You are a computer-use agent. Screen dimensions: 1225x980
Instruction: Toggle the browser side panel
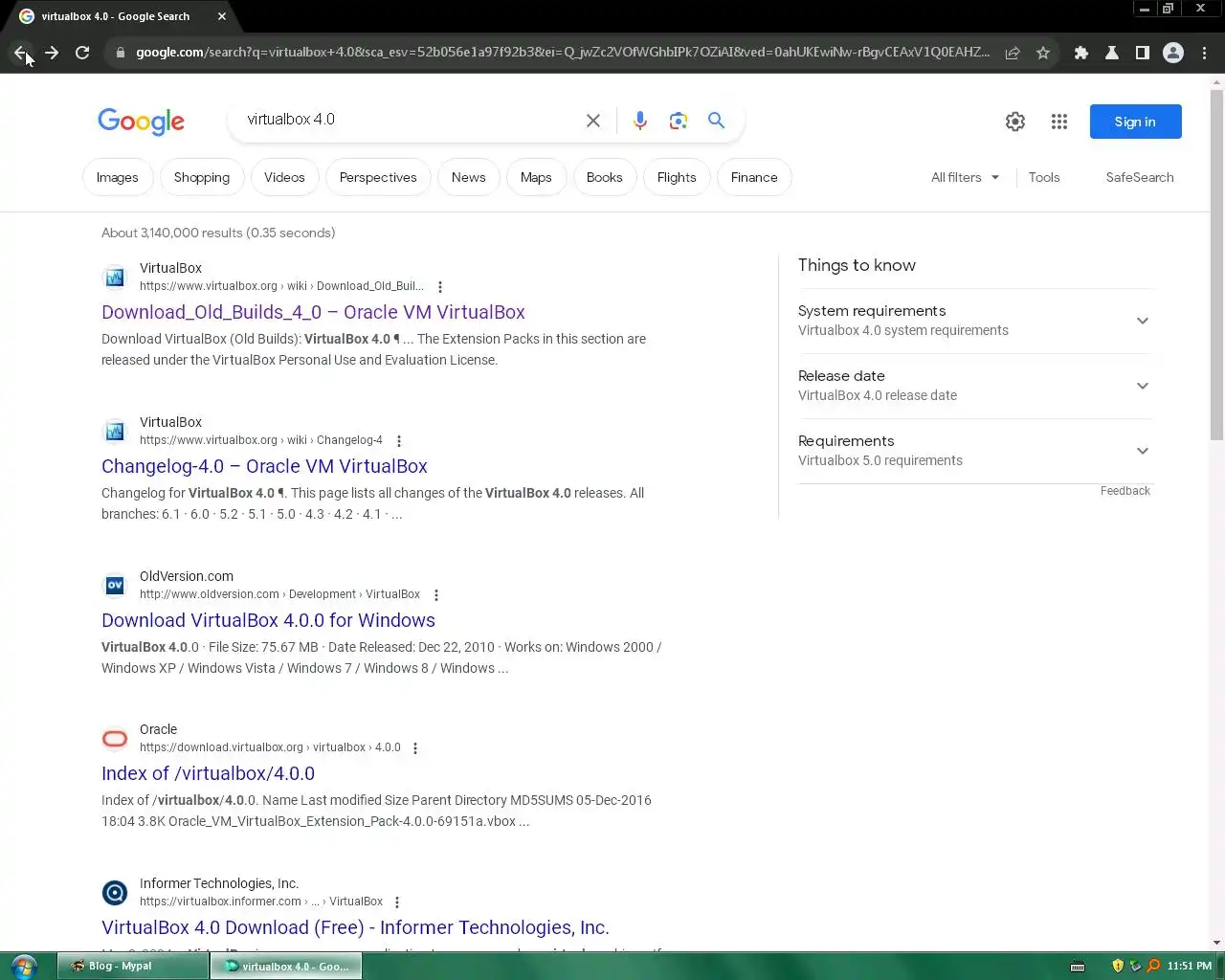point(1143,53)
